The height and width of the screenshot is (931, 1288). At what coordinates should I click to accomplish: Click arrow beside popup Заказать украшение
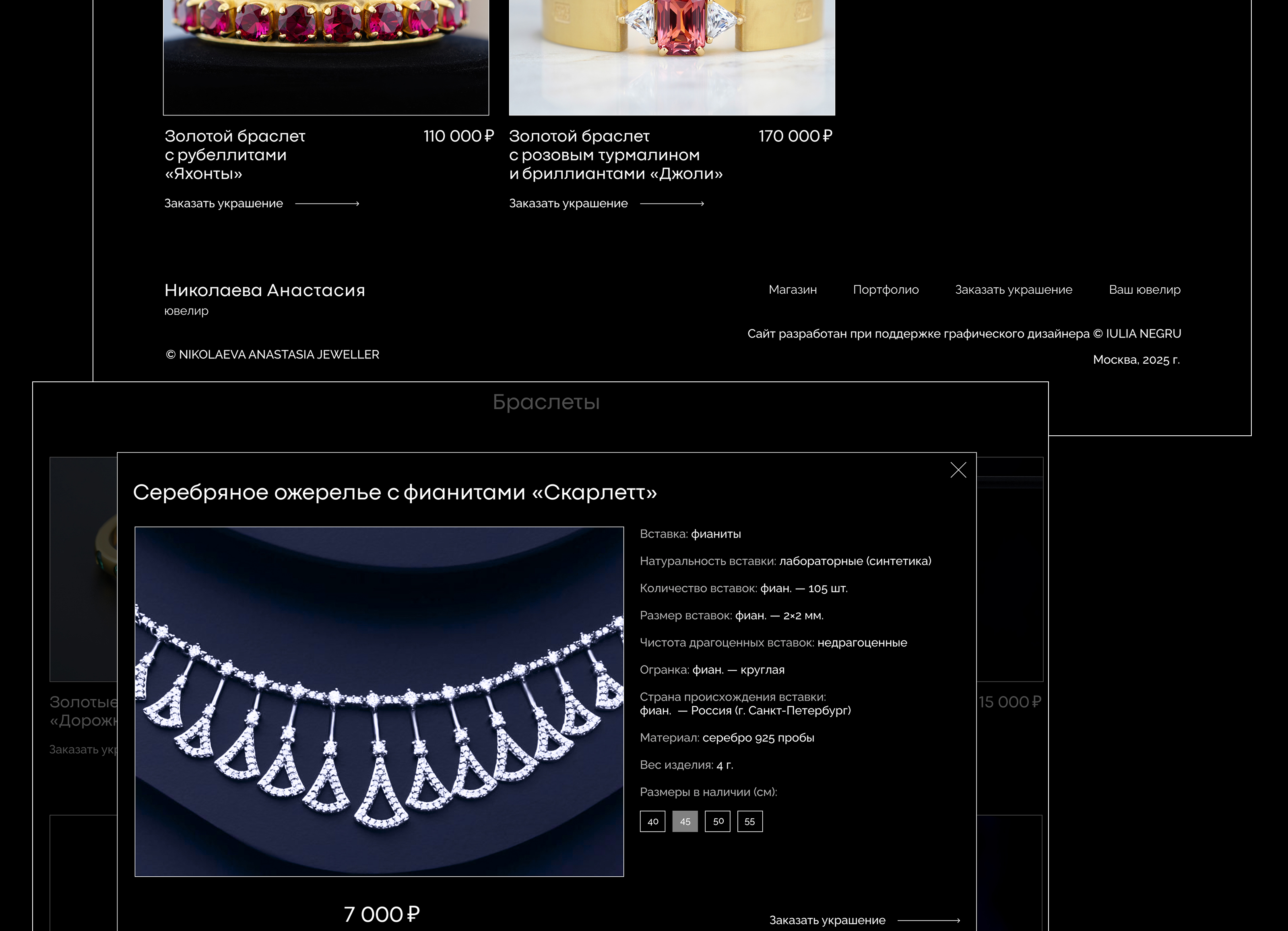[929, 920]
